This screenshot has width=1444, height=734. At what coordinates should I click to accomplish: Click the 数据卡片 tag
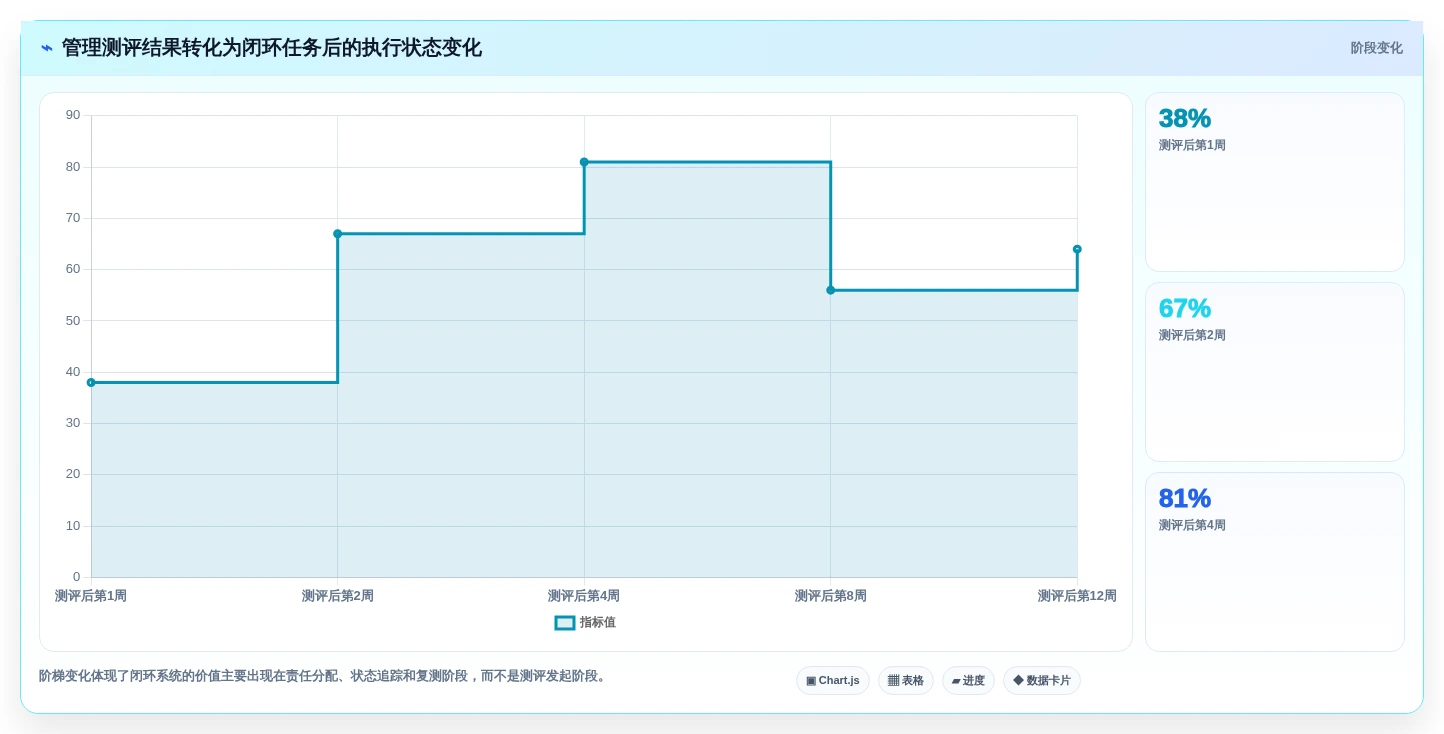(1042, 680)
